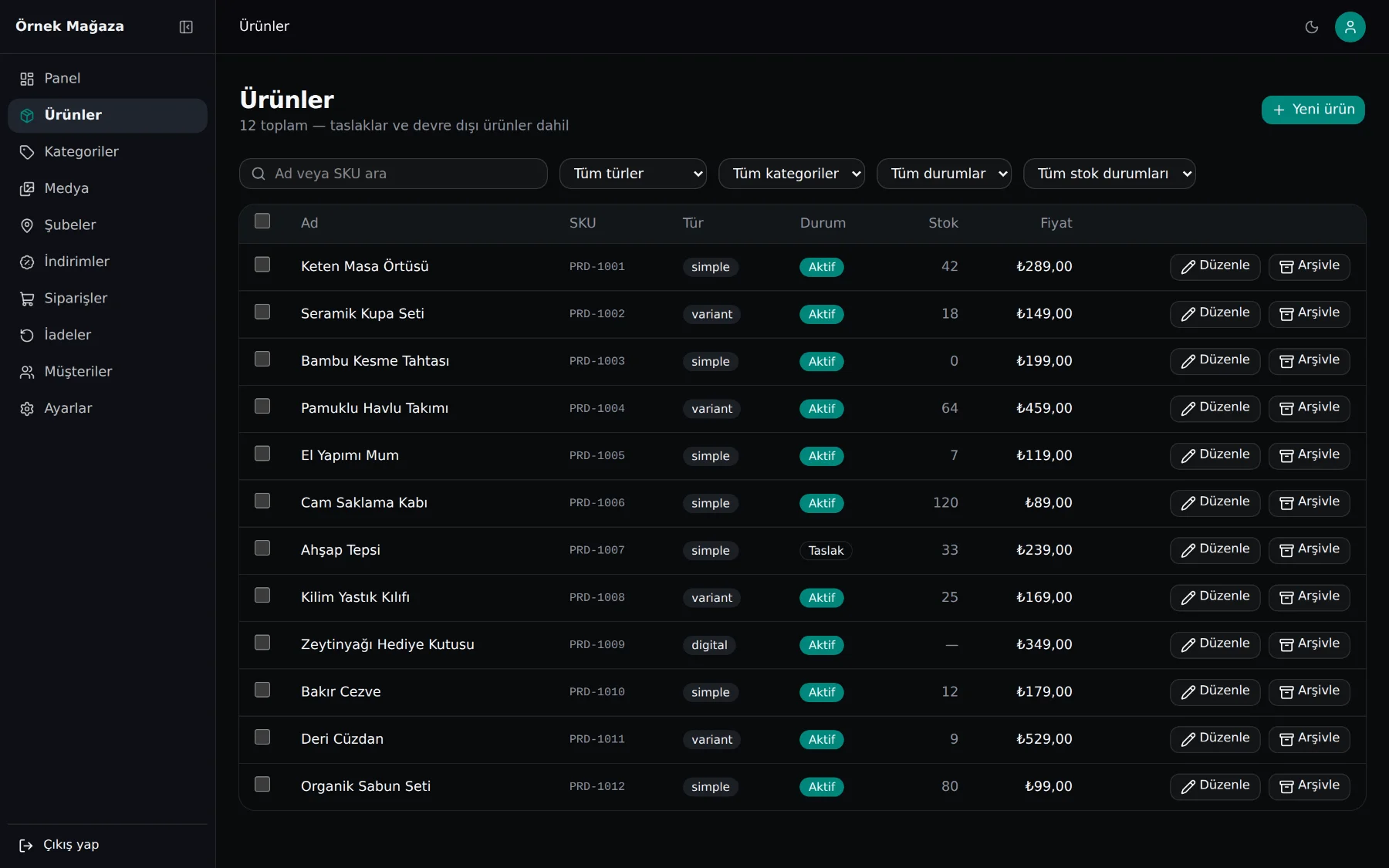Screen dimensions: 1389x868
Task: Edit Seramik Kupa Seti with Düzenle
Action: [x=1215, y=314]
